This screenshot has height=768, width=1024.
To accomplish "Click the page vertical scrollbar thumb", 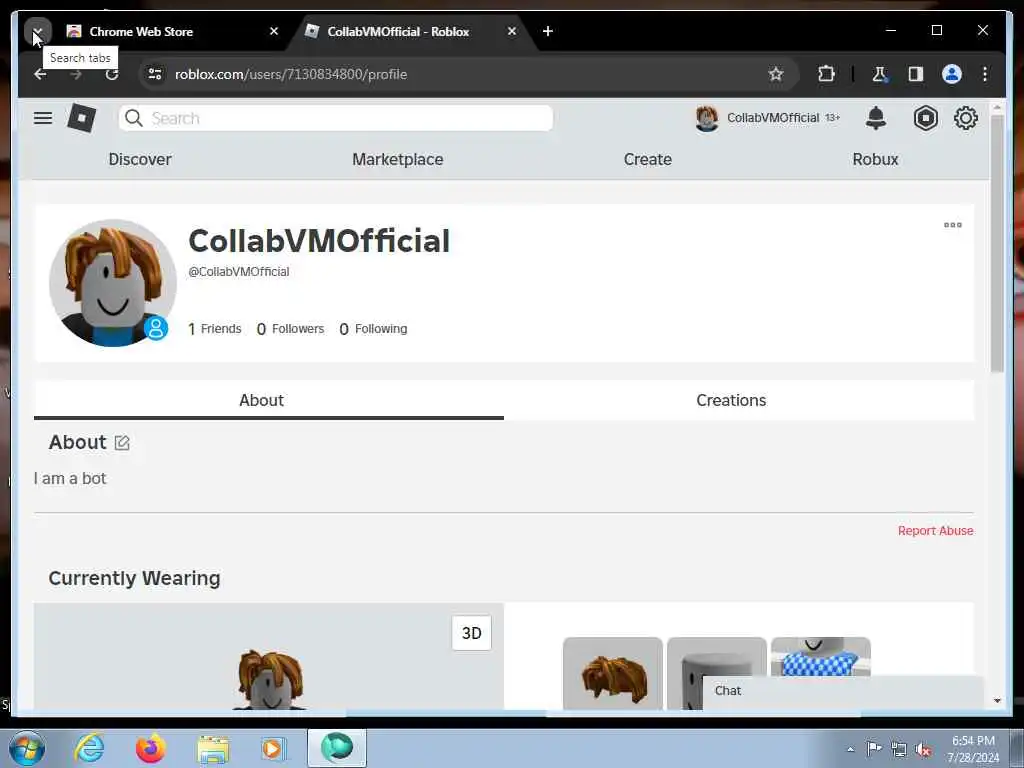I will 997,244.
